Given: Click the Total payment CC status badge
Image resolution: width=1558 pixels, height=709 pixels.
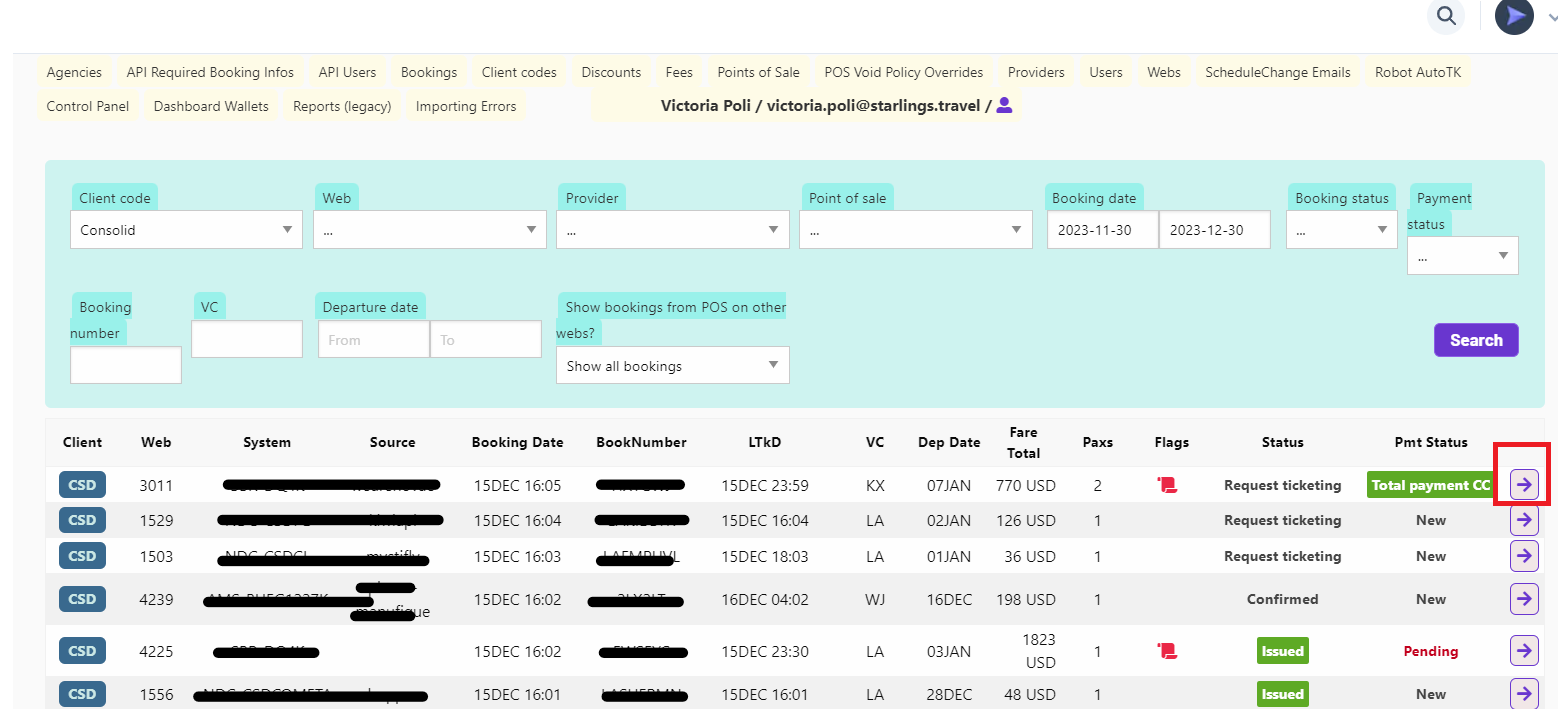Looking at the screenshot, I should 1431,485.
